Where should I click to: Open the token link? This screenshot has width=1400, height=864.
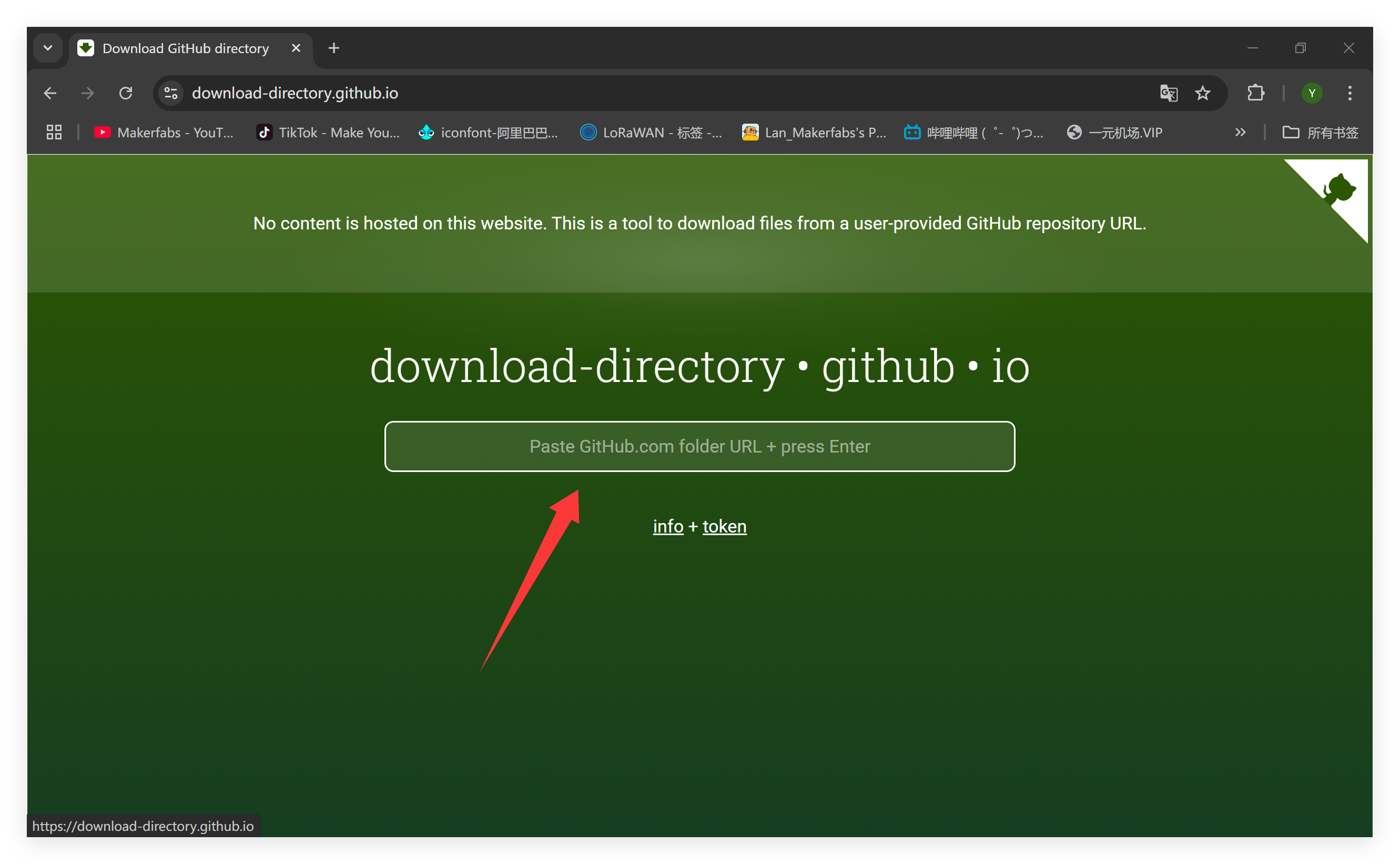(724, 526)
